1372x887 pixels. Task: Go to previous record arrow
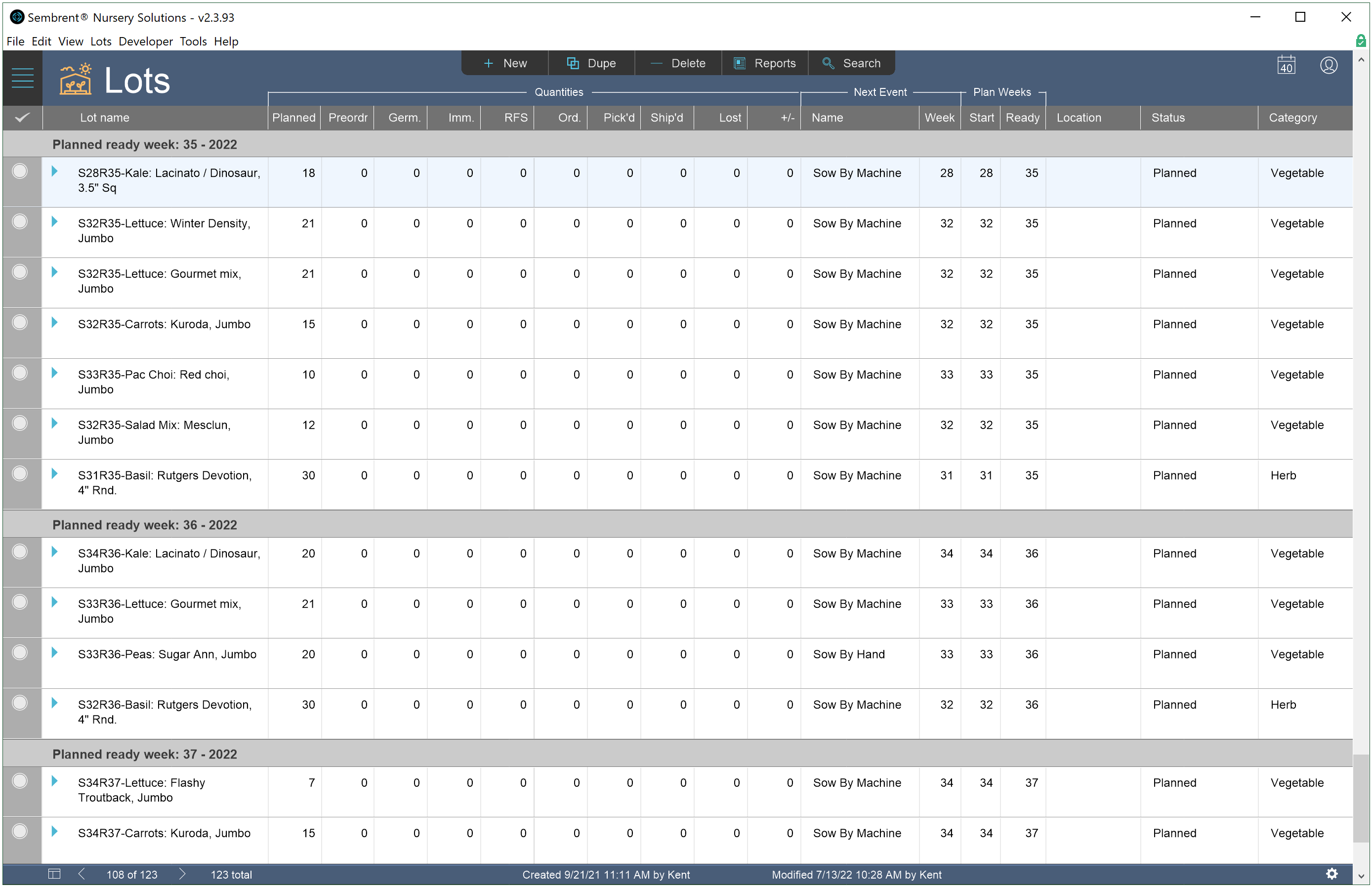[82, 874]
